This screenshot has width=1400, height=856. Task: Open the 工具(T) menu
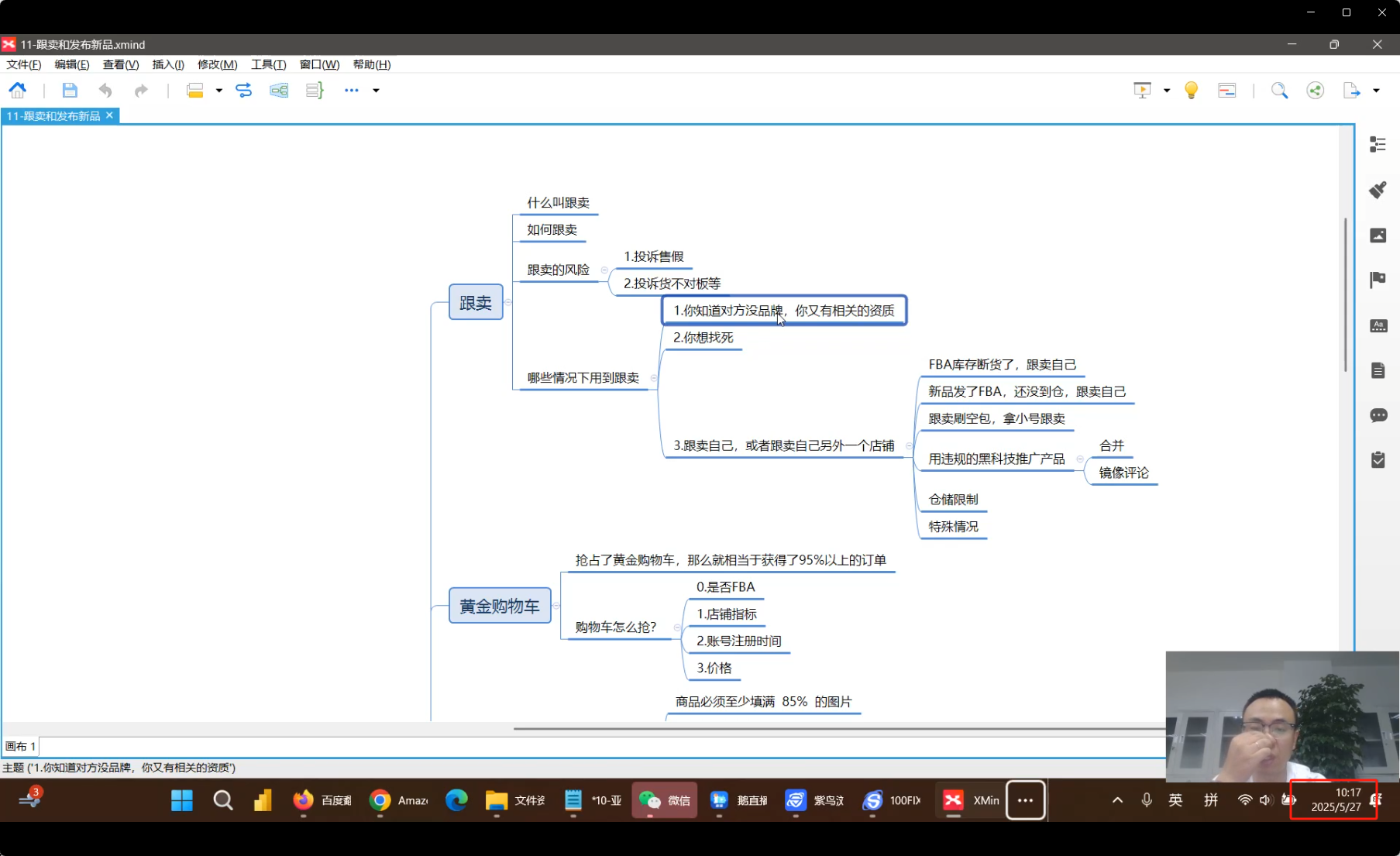click(268, 64)
